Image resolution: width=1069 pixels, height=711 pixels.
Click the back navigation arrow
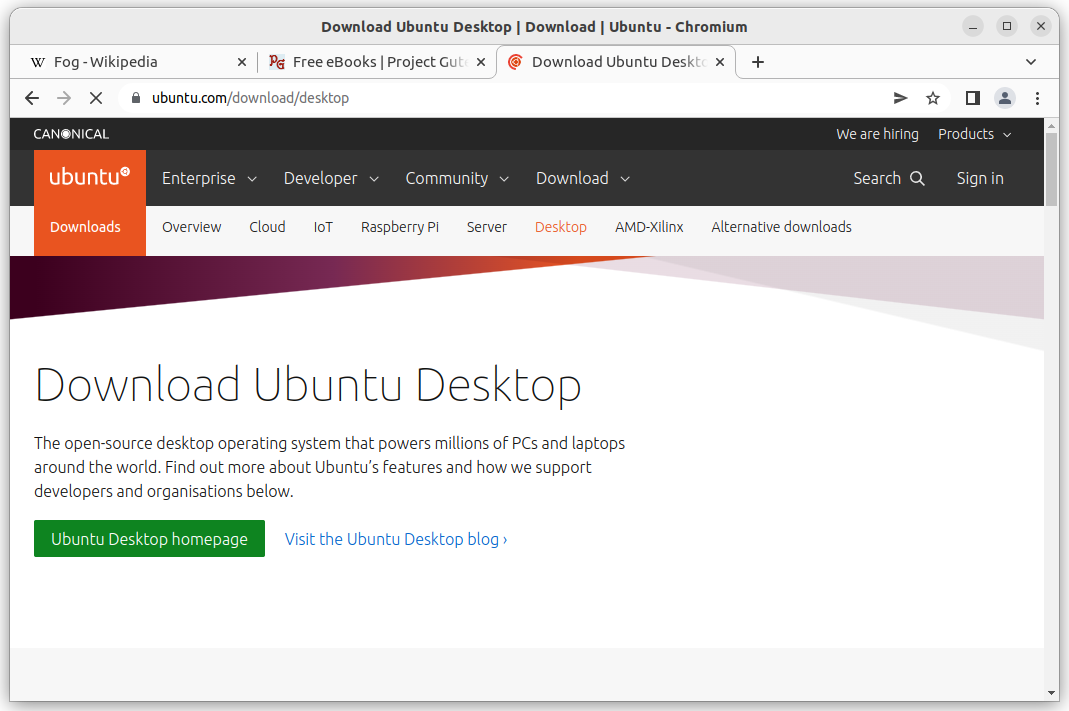click(31, 97)
